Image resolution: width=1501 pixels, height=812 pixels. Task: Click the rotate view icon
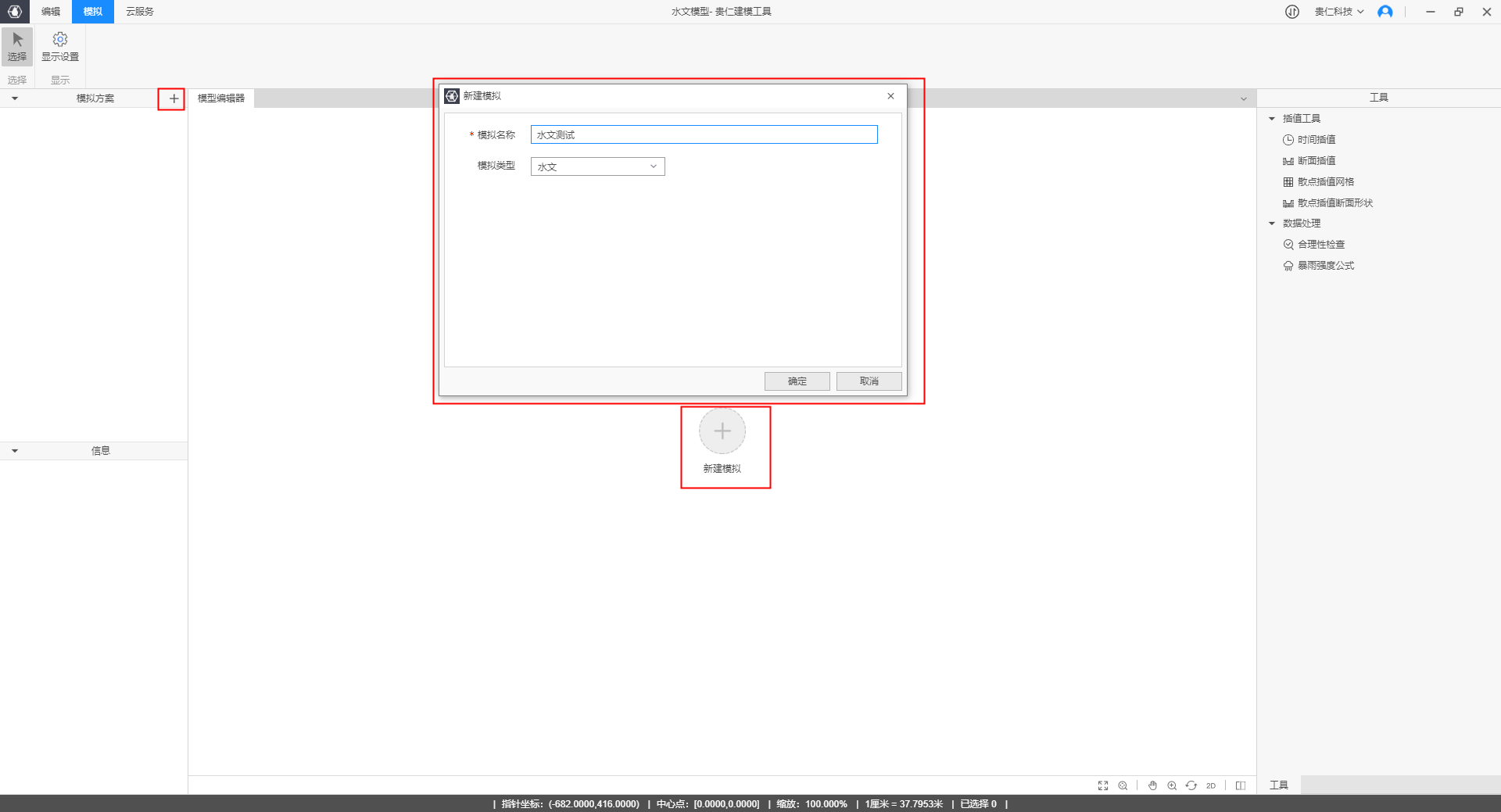click(x=1191, y=785)
